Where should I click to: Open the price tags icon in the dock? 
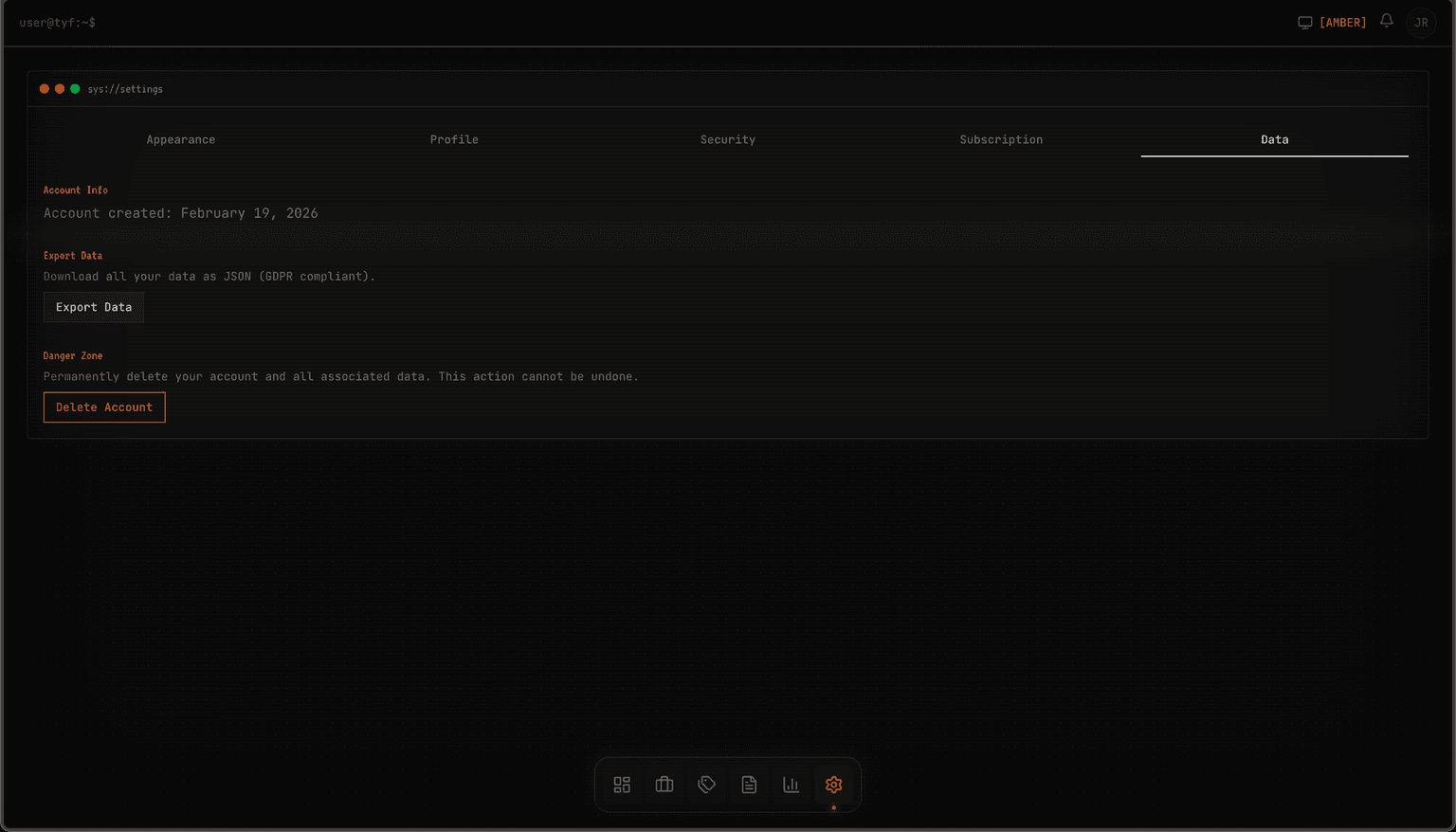tap(707, 785)
